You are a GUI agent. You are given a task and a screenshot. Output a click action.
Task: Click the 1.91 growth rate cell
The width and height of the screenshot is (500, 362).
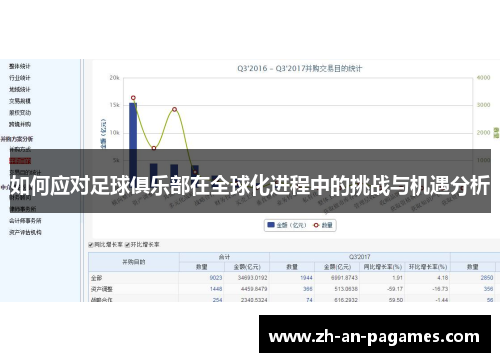point(397,278)
